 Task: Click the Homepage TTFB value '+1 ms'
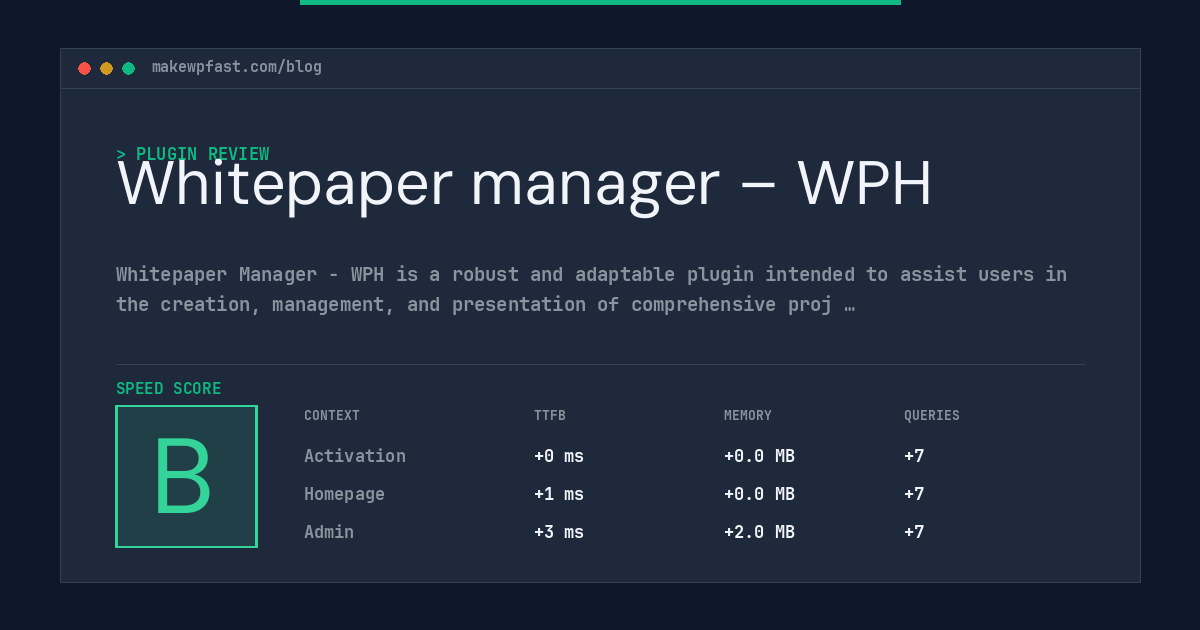[x=559, y=494]
